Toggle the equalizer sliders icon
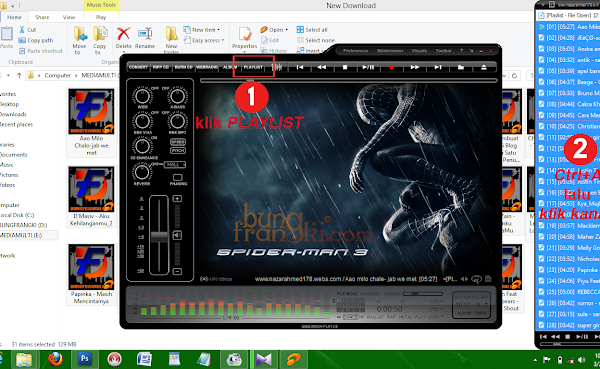Image resolution: width=600 pixels, height=369 pixels. point(277,67)
